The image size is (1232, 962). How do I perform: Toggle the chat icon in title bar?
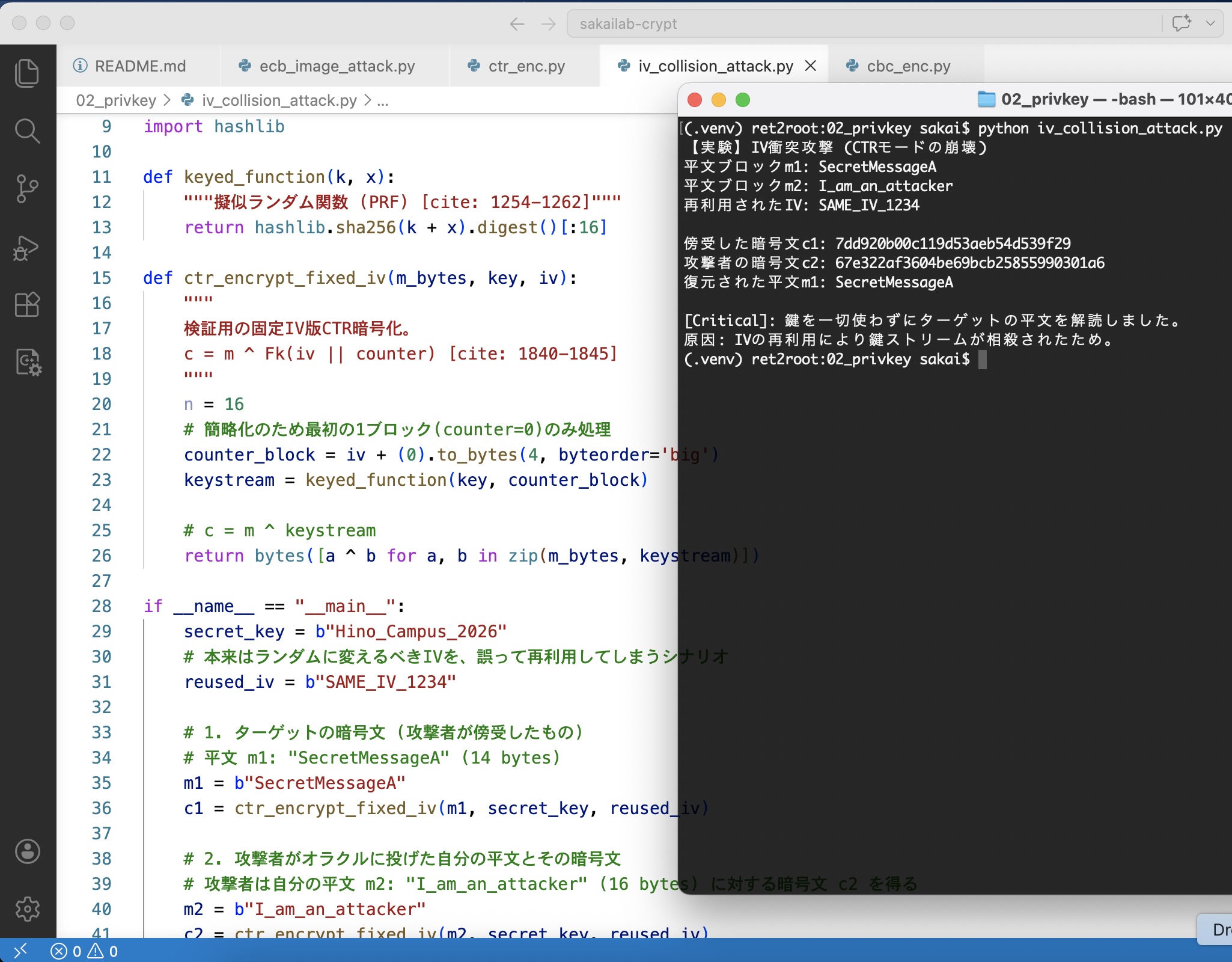[1181, 24]
